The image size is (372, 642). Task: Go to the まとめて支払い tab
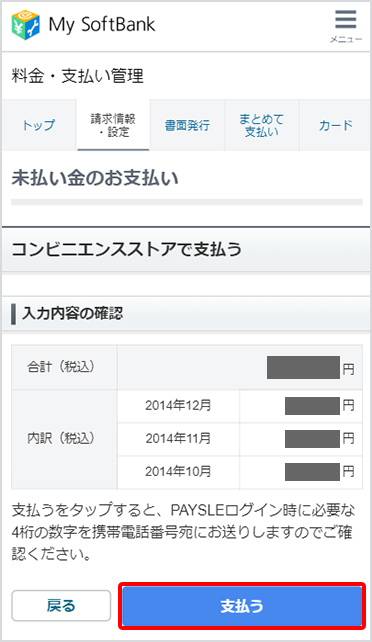point(262,125)
